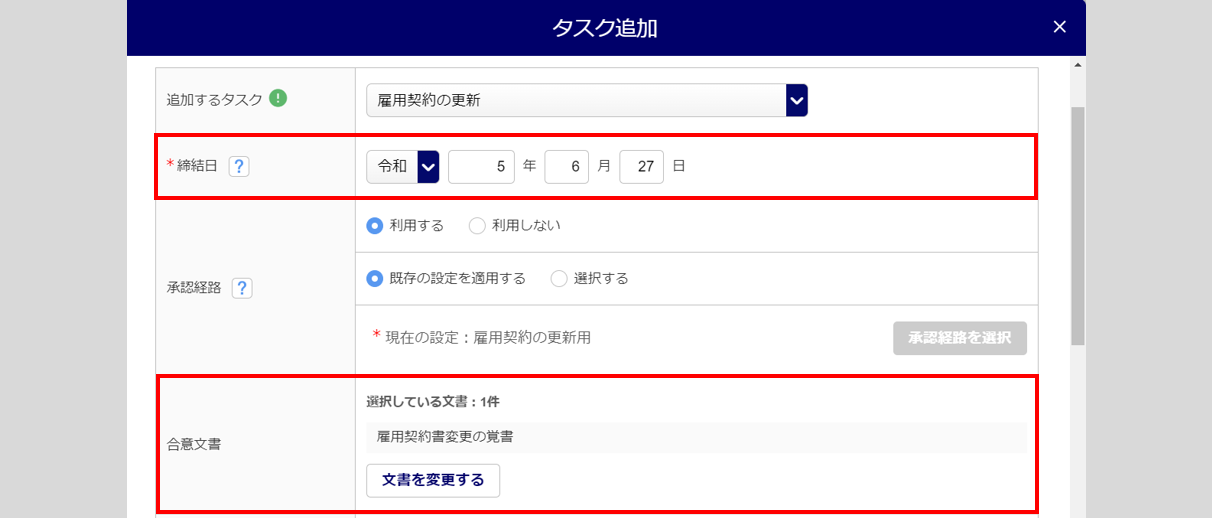1212x518 pixels.
Task: Open the help icon next to 締結日
Action: point(239,167)
